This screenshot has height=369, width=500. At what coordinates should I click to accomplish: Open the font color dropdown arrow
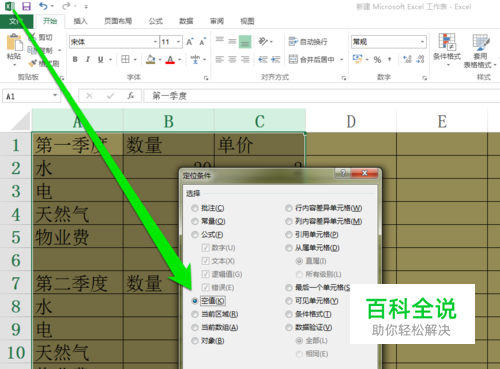(180, 60)
